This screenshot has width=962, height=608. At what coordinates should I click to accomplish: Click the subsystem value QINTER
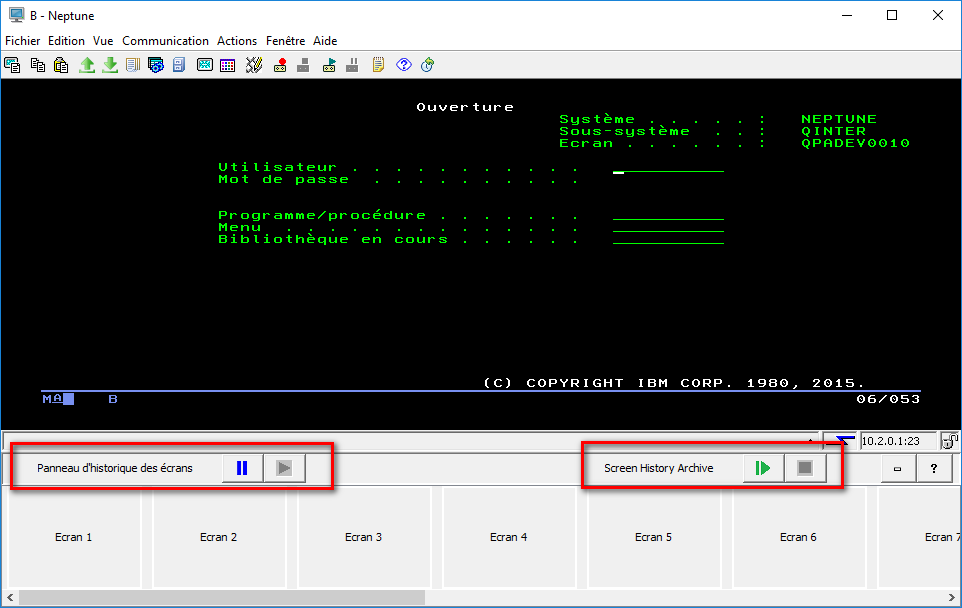[x=833, y=131]
